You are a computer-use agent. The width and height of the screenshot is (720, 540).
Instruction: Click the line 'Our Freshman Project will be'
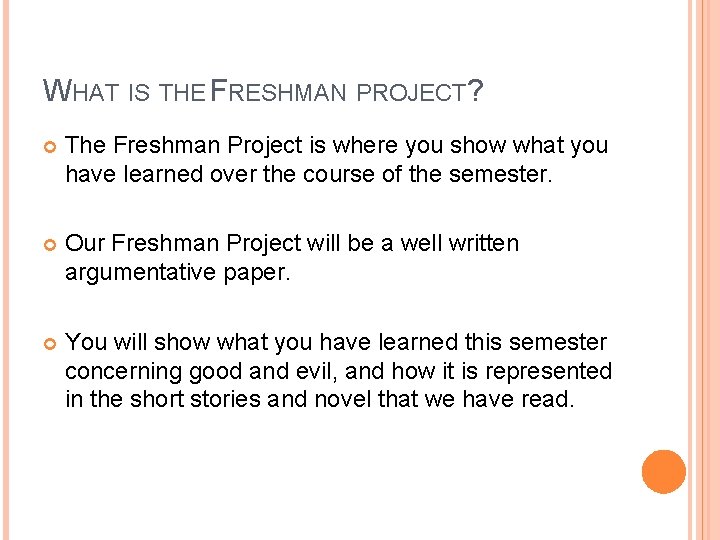click(292, 244)
